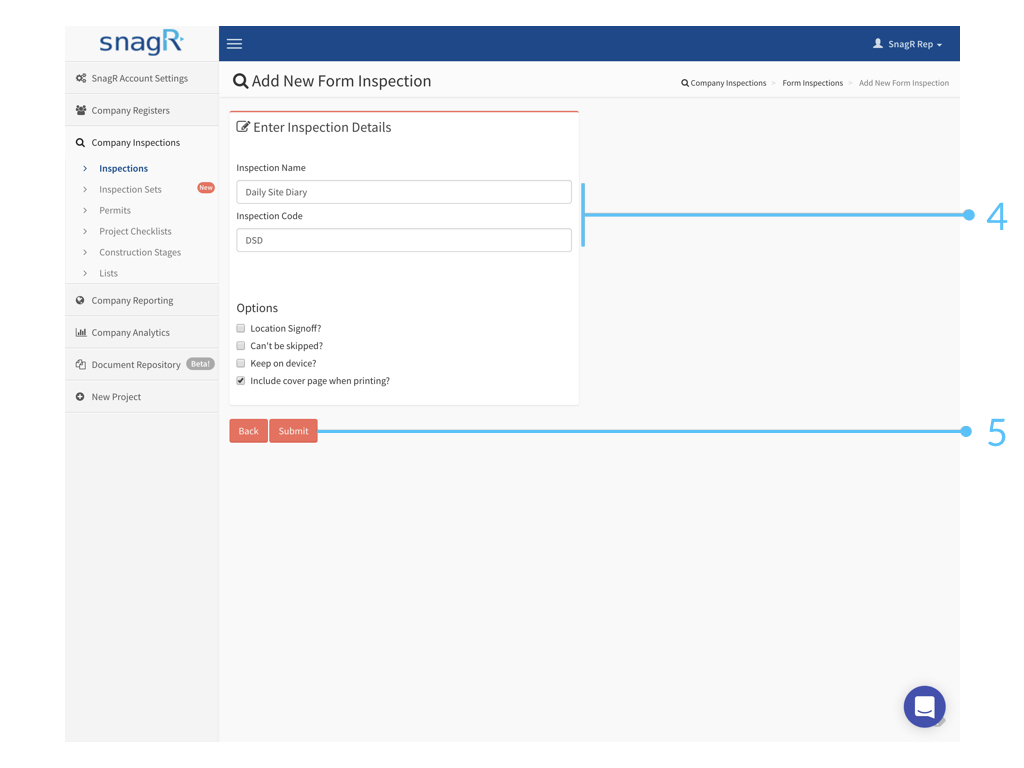Image resolution: width=1024 pixels, height=768 pixels.
Task: Open the Inspection Sets submenu item
Action: [x=130, y=189]
